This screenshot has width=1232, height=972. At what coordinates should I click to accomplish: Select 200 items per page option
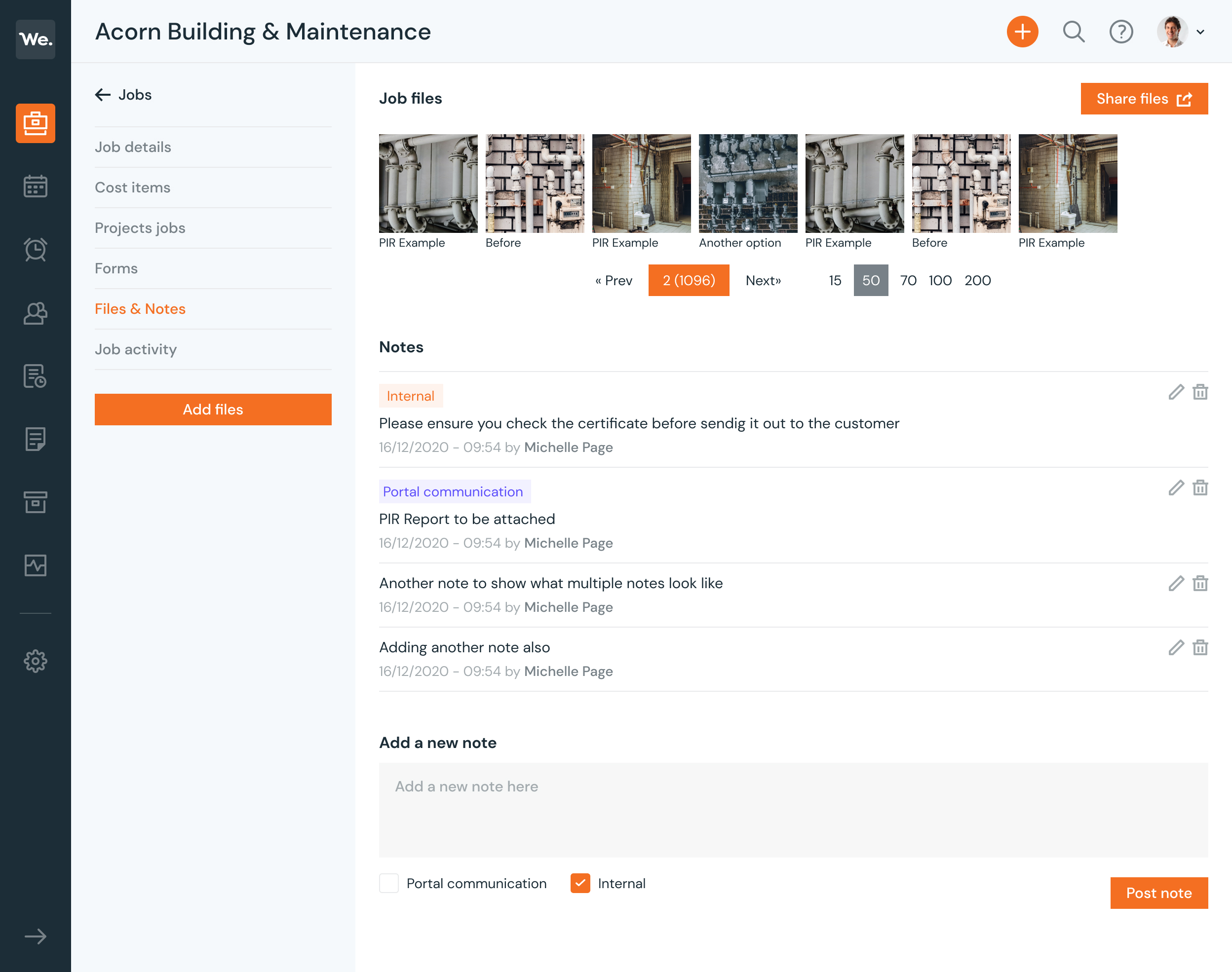click(x=977, y=280)
